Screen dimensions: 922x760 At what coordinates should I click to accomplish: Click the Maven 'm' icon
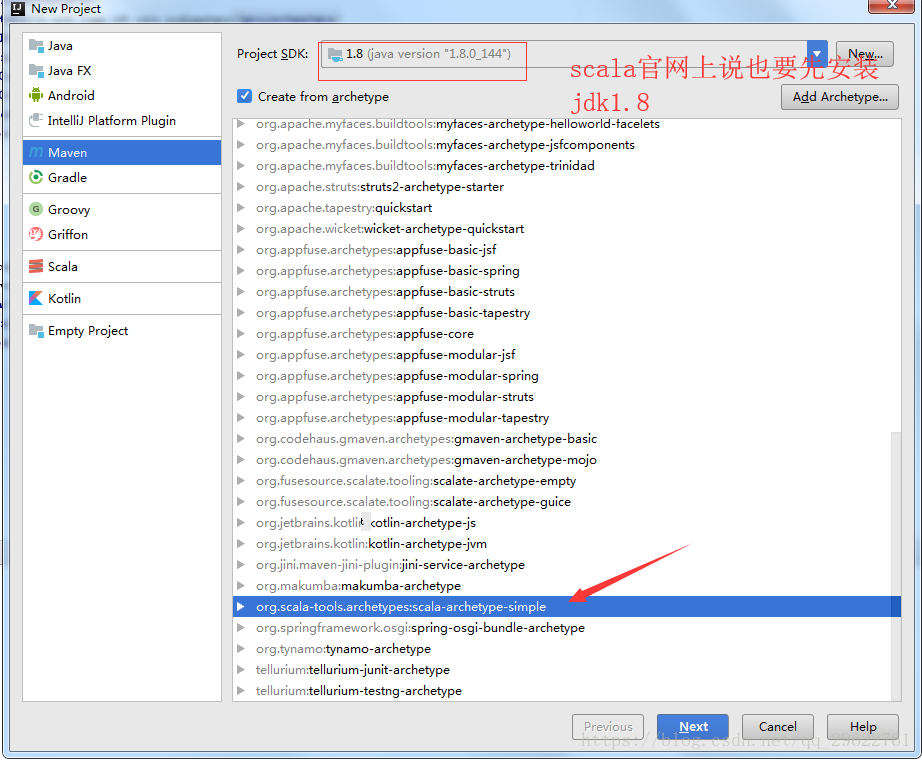point(36,152)
